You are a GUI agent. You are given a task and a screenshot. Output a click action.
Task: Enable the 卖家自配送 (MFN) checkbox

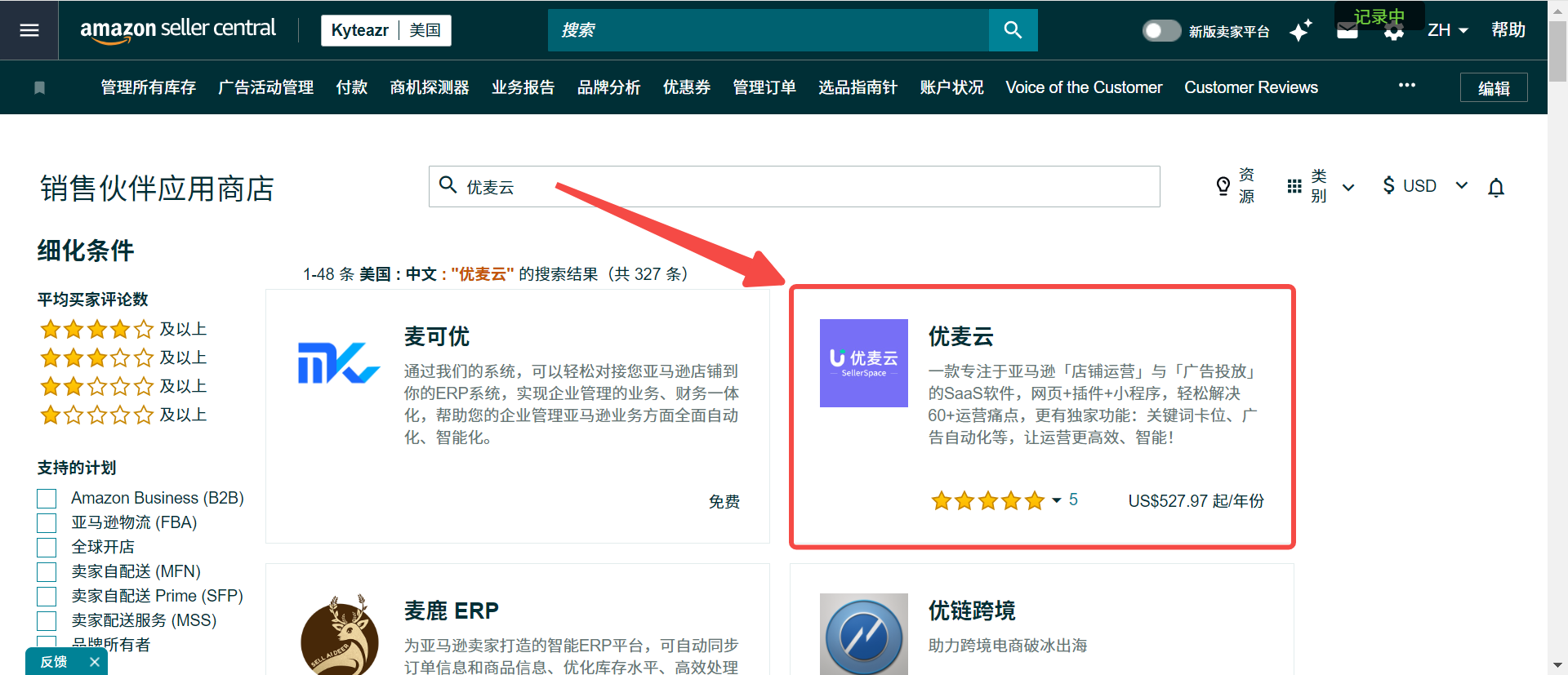[x=47, y=572]
